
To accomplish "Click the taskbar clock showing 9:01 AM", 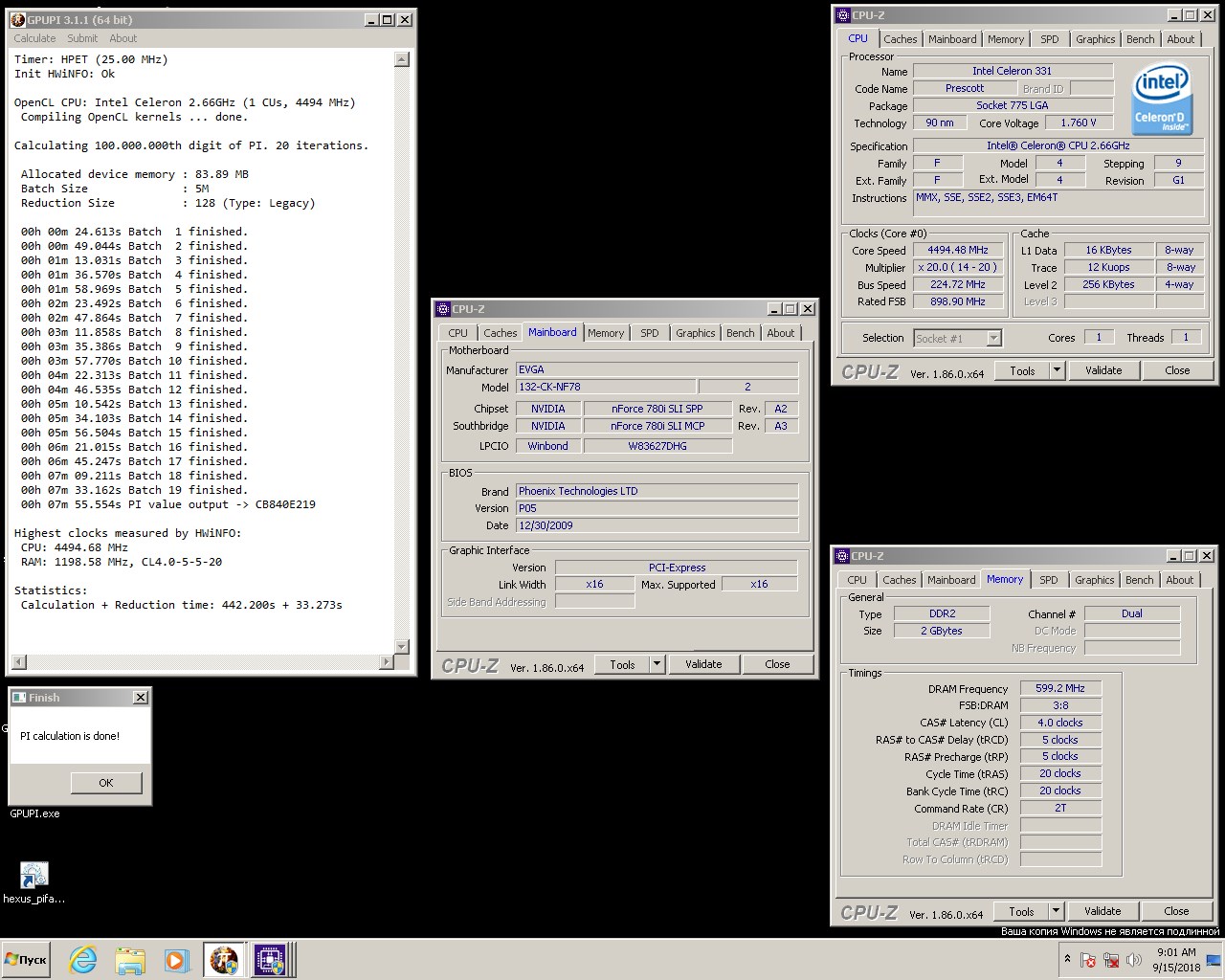I will tap(1176, 960).
